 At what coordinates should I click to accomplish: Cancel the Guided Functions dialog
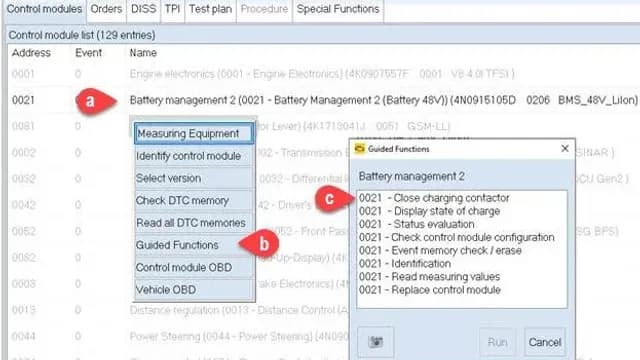[545, 342]
